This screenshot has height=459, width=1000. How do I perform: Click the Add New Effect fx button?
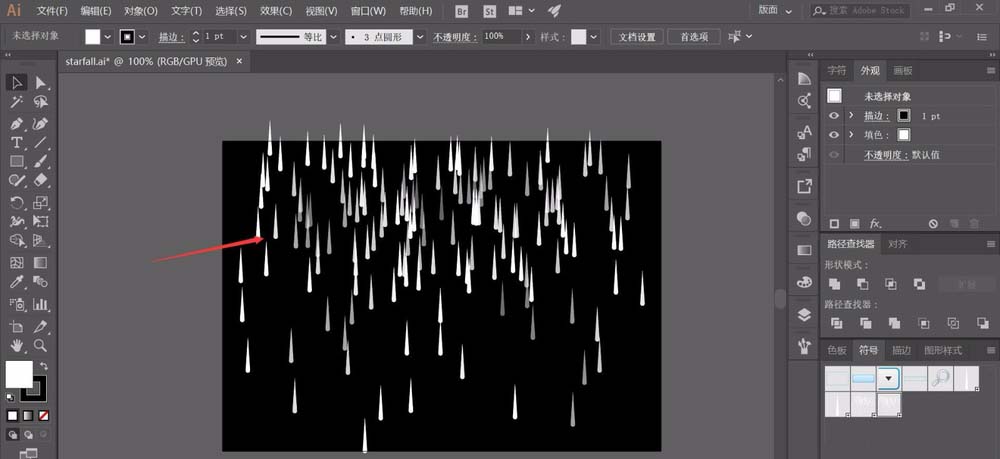(876, 224)
